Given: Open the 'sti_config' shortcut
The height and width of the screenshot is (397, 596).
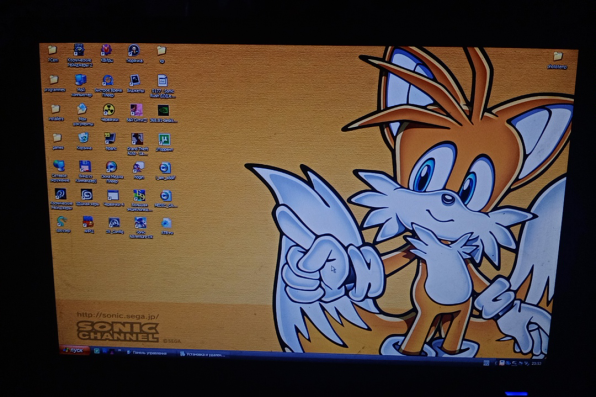Looking at the screenshot, I should (x=114, y=225).
